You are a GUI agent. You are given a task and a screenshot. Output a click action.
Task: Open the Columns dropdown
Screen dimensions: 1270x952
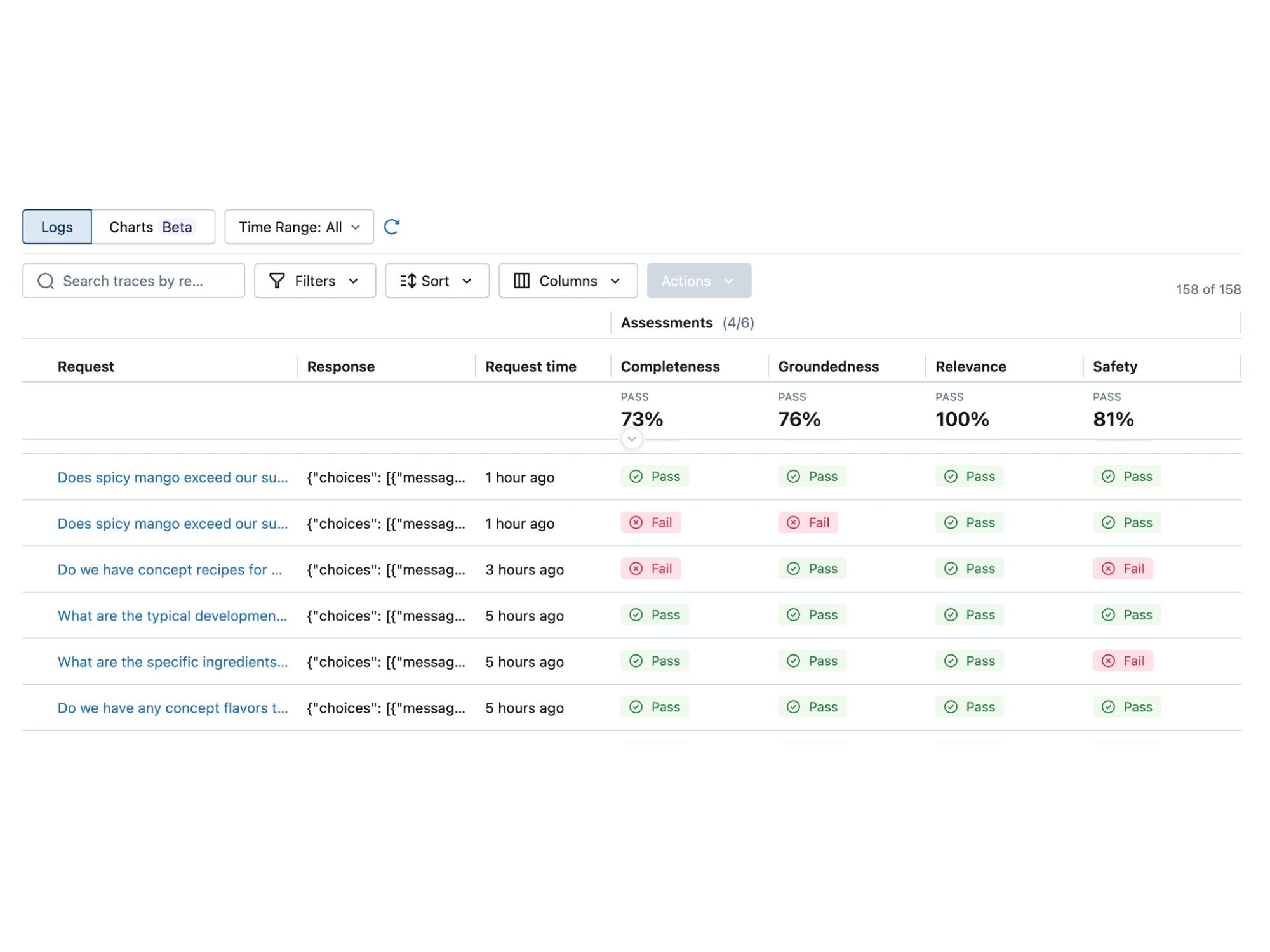pos(568,281)
